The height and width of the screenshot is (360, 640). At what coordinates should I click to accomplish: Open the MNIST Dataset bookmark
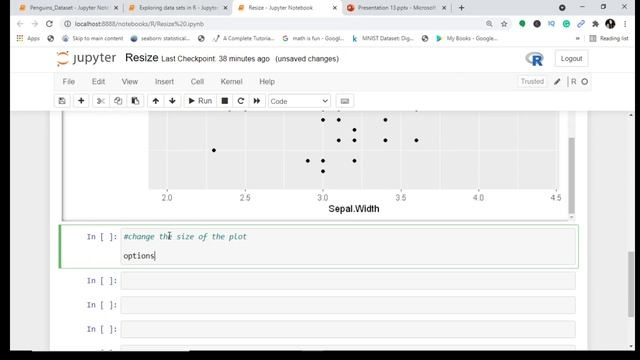[x=383, y=38]
